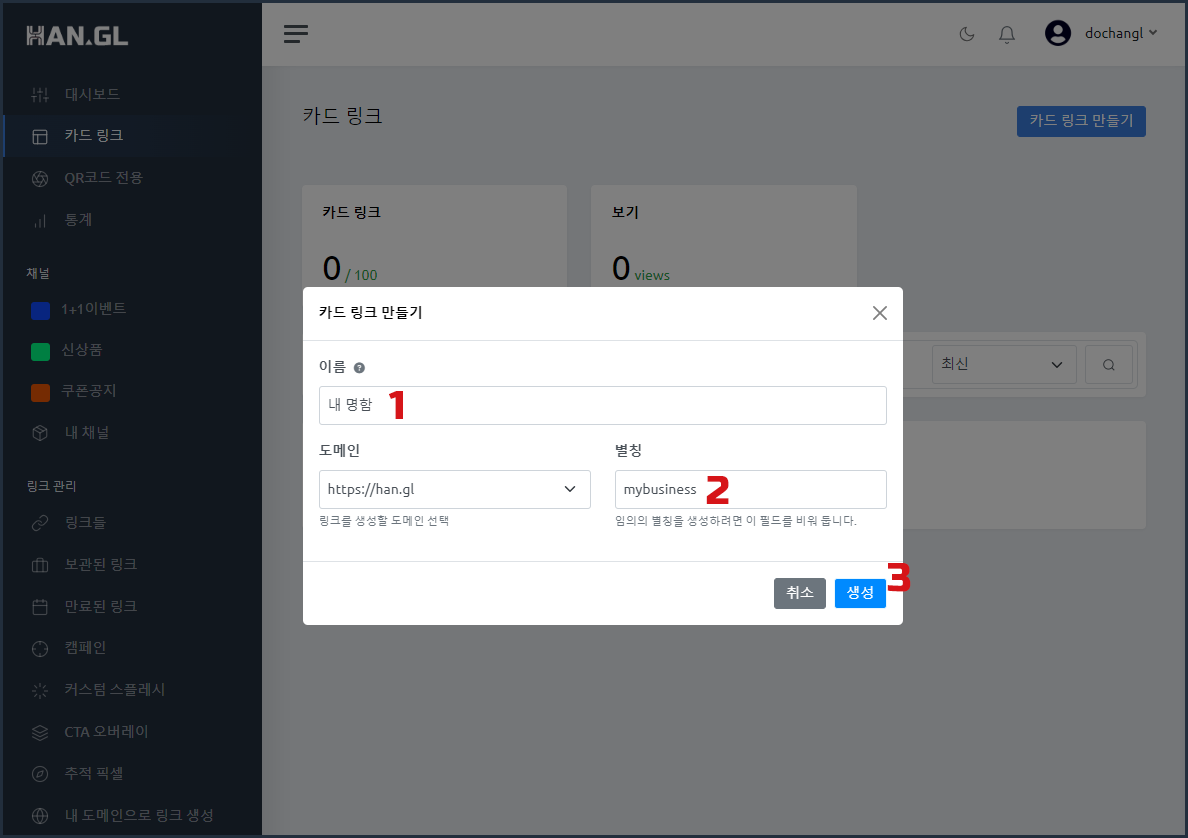Viewport: 1188px width, 838px height.
Task: Open the 도메인 https://han.gl dropdown
Action: coord(455,489)
